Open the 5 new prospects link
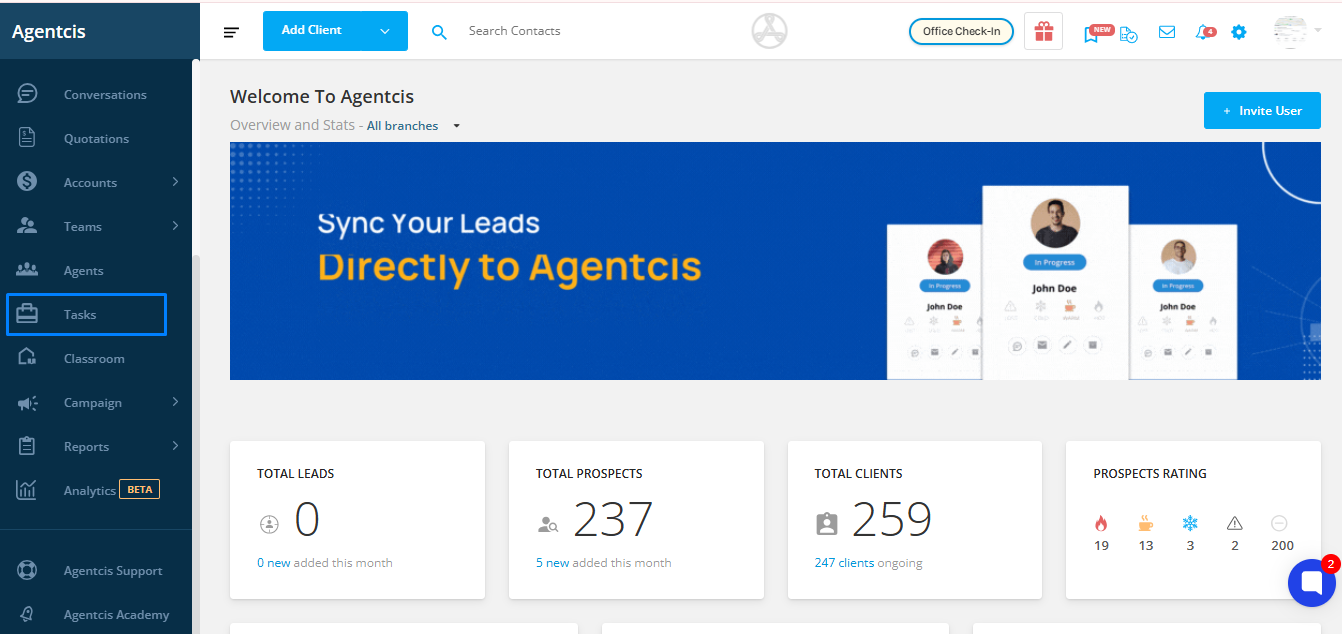 553,563
